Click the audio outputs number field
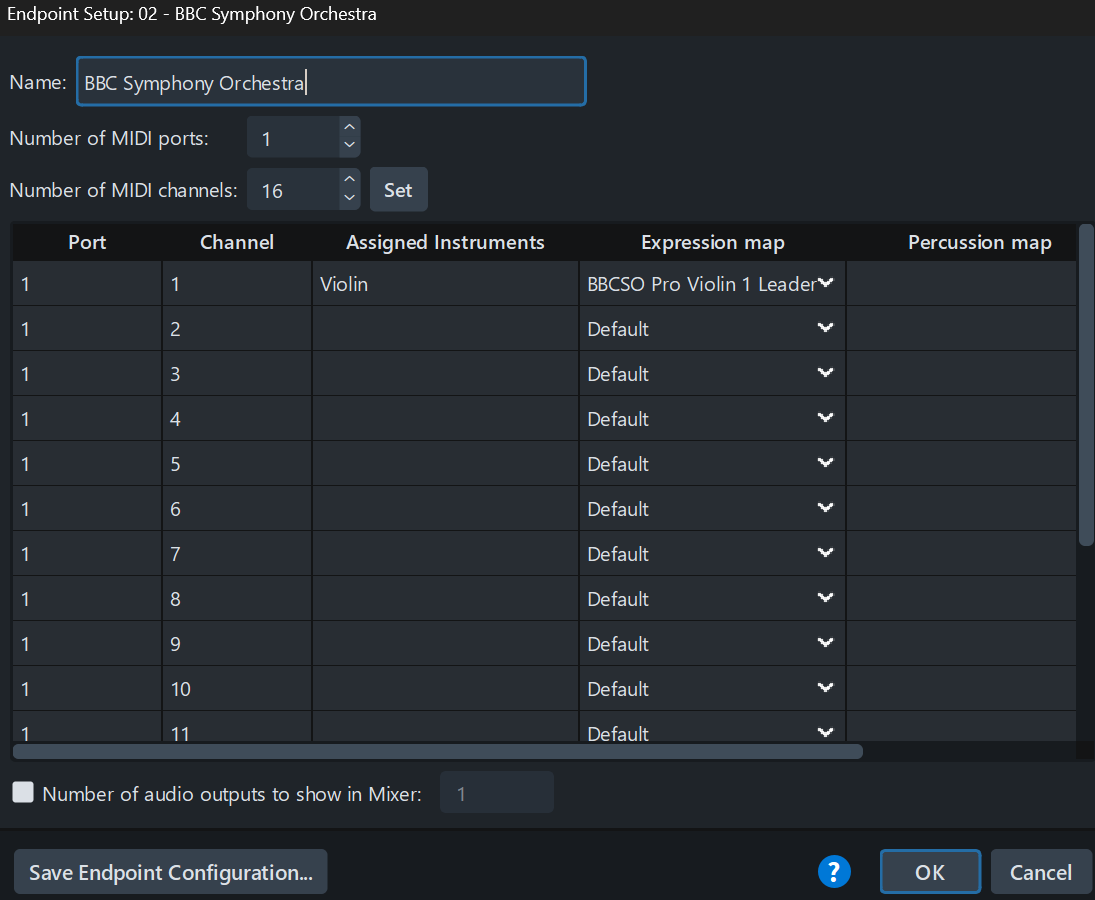 click(497, 792)
